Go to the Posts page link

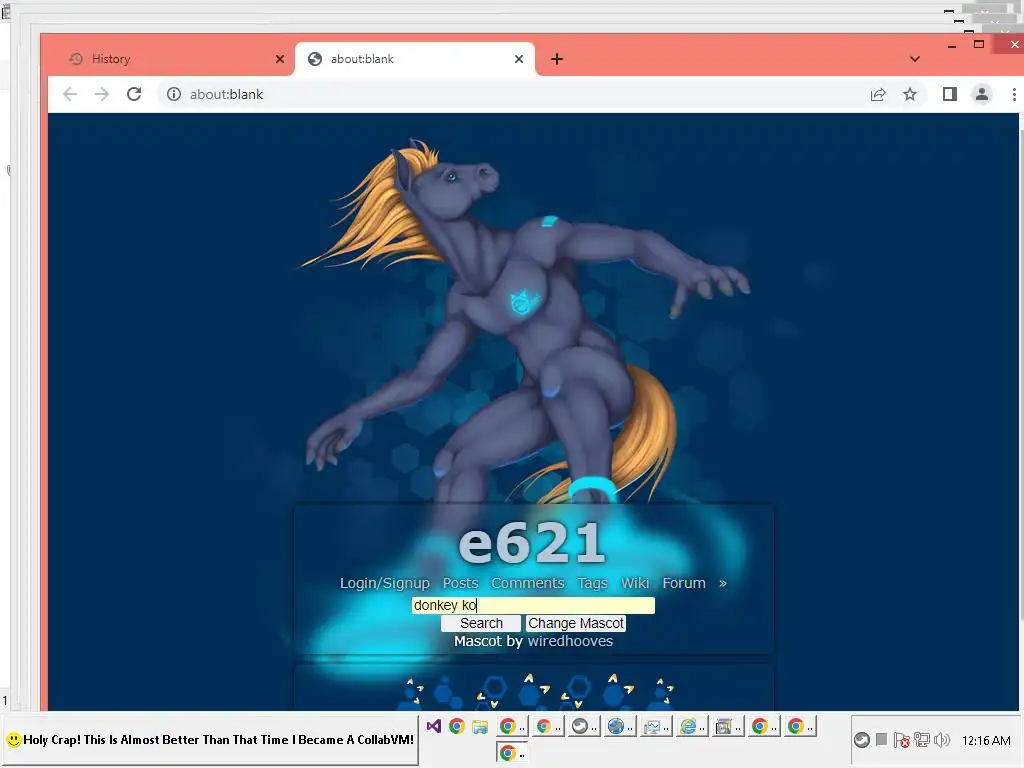click(460, 583)
